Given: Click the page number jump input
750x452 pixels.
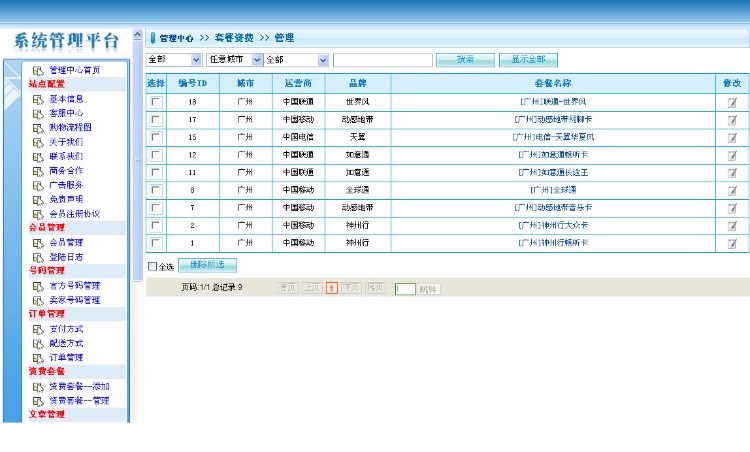Looking at the screenshot, I should coord(405,289).
